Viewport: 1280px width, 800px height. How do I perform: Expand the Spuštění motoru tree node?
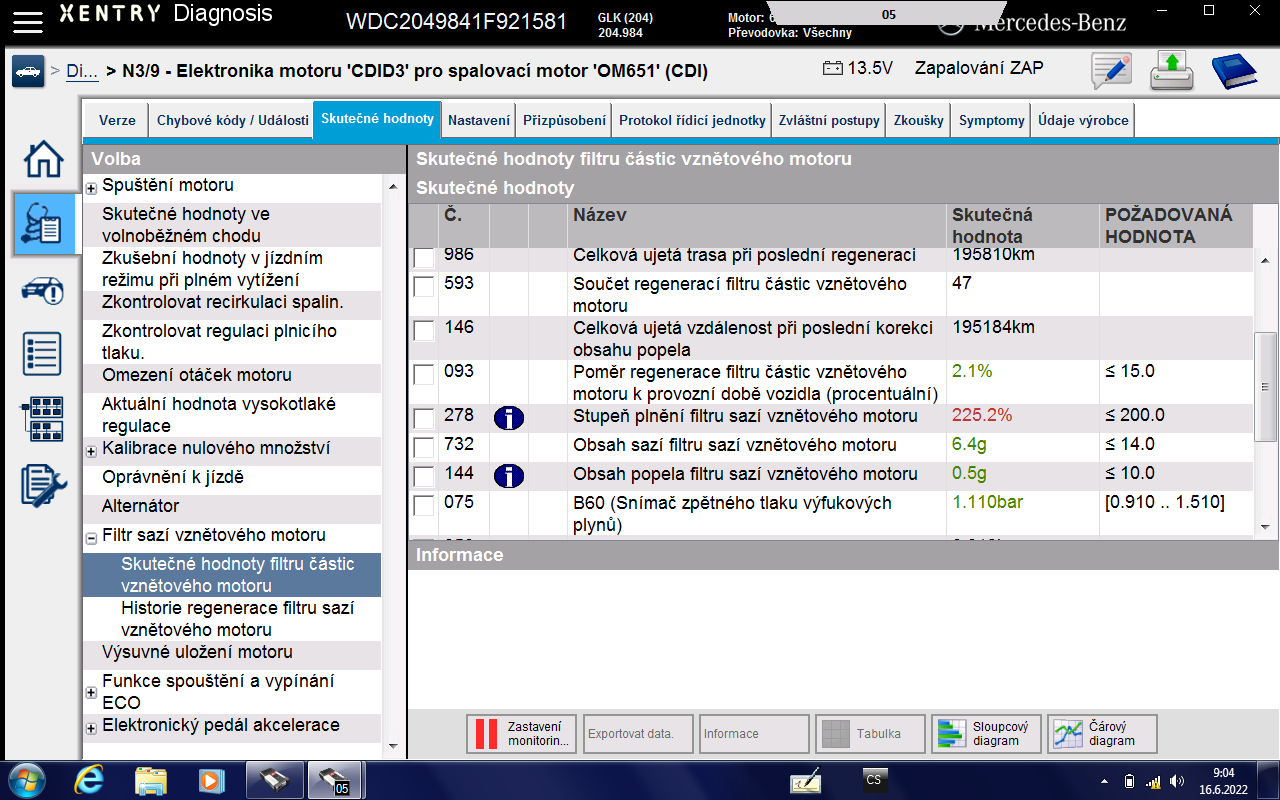[x=91, y=188]
